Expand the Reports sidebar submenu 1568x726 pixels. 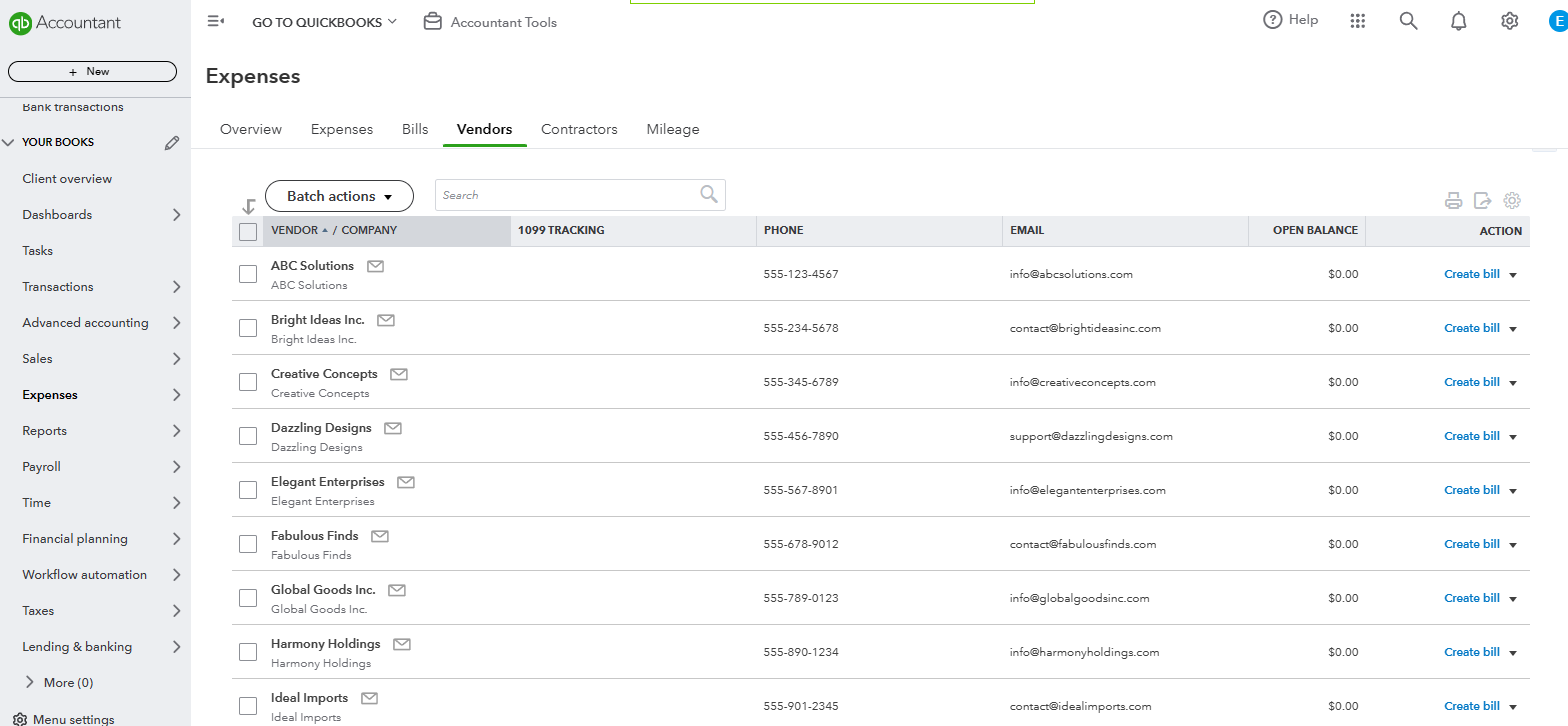tap(176, 431)
